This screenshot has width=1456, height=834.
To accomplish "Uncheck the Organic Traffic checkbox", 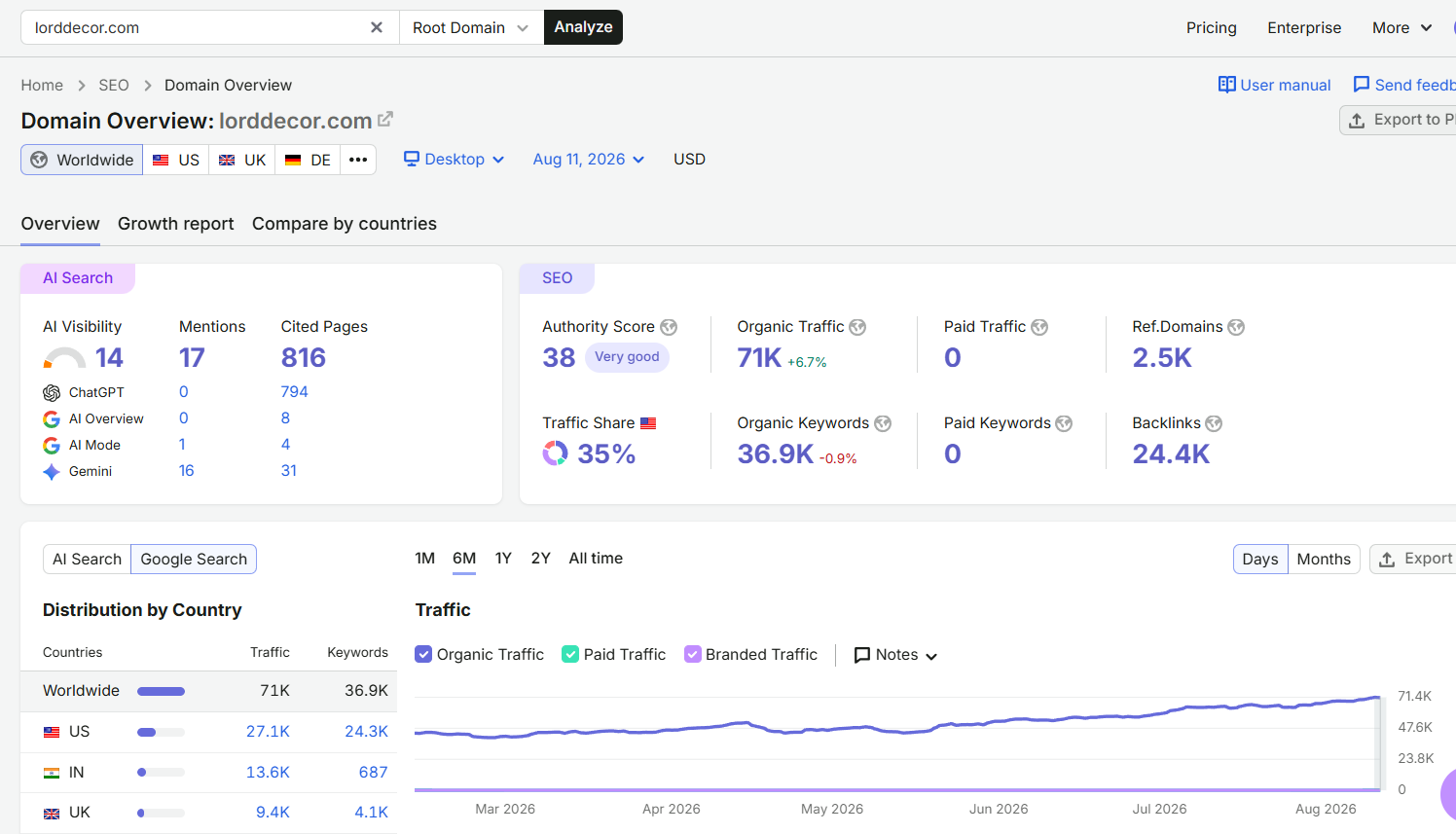I will click(x=423, y=654).
